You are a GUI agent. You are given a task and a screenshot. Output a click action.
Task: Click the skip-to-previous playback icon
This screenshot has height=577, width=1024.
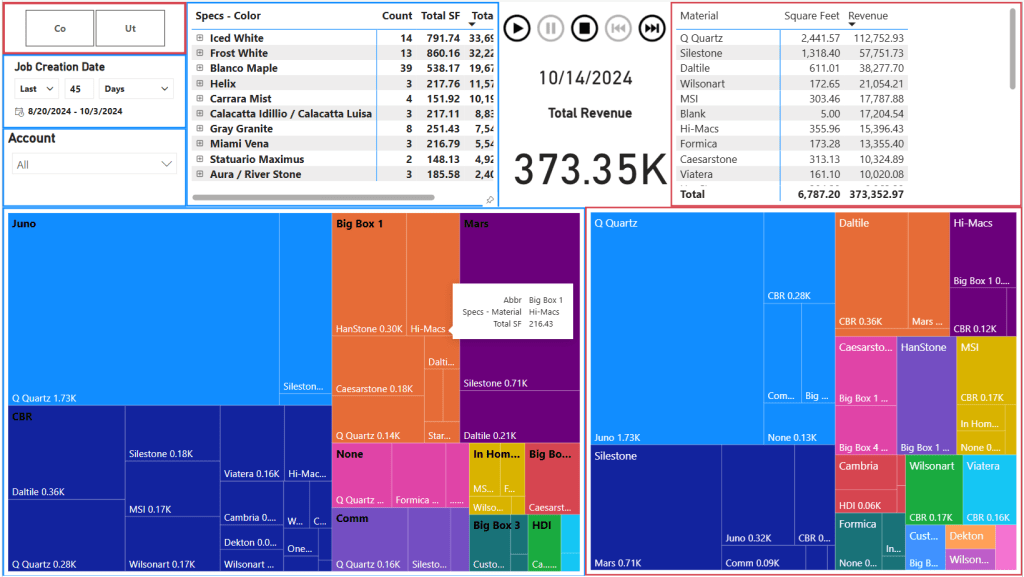click(x=619, y=28)
